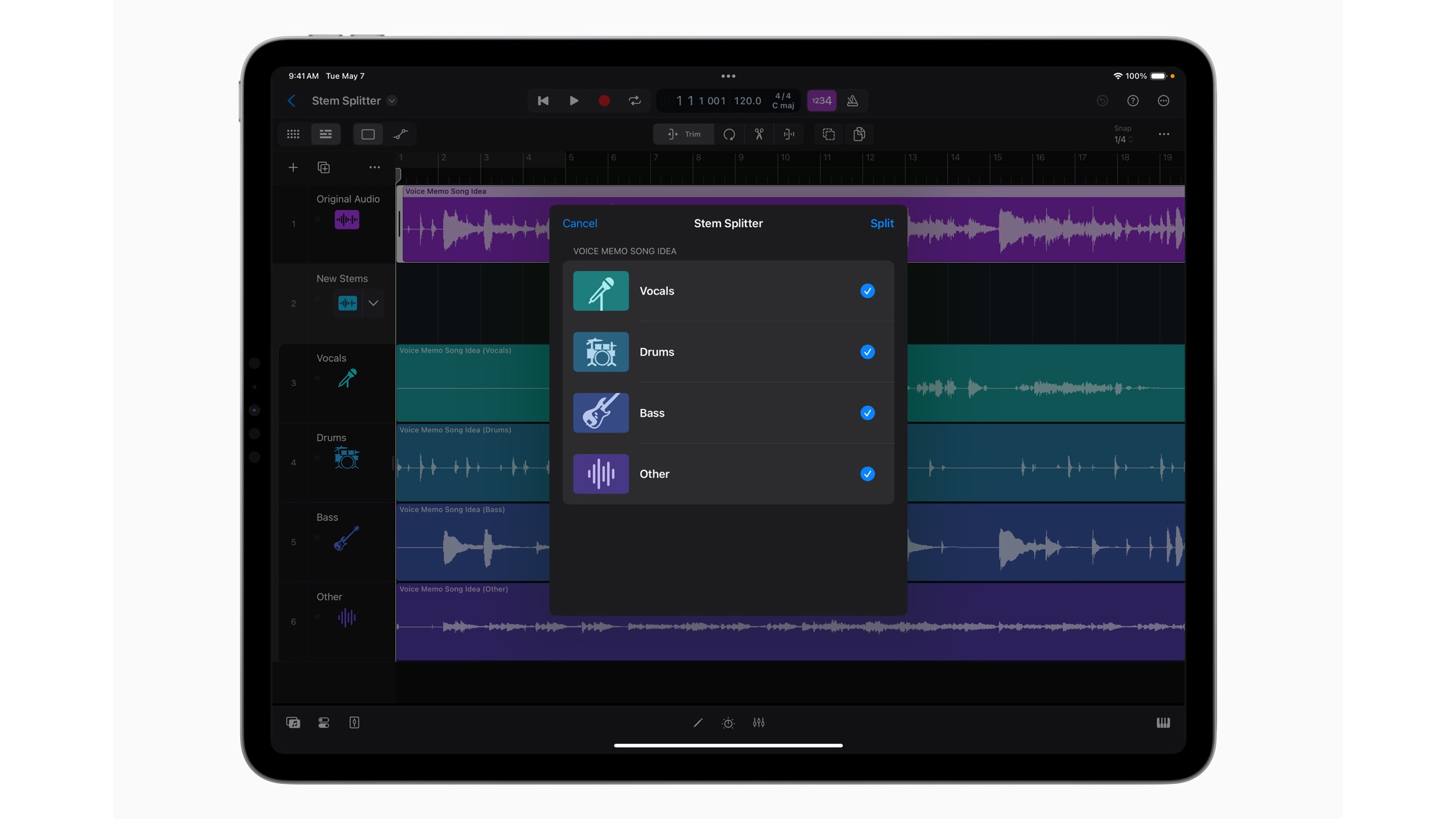Open the mixer faders icon
The height and width of the screenshot is (819, 1456).
[x=759, y=723]
